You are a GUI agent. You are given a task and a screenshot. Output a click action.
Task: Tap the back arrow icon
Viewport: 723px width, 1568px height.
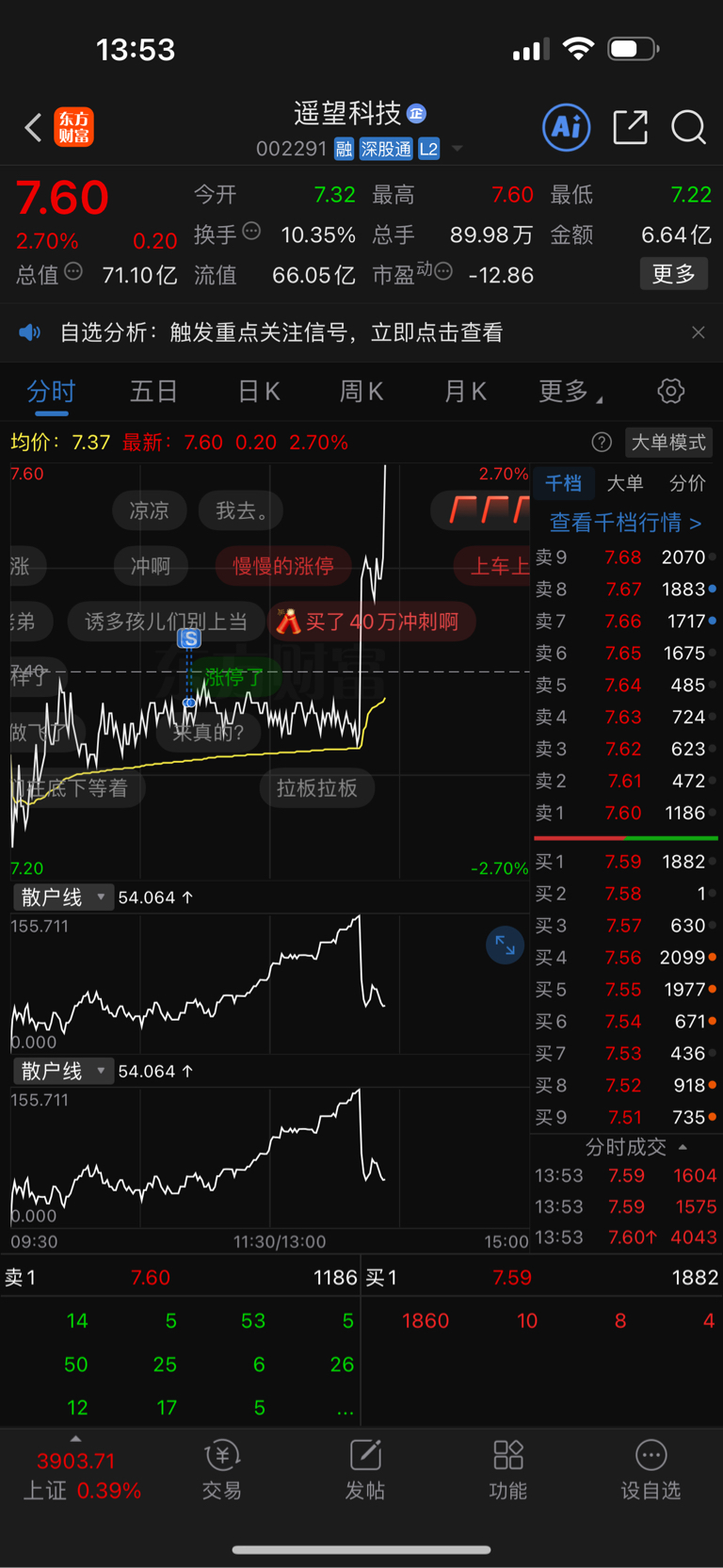tap(33, 127)
